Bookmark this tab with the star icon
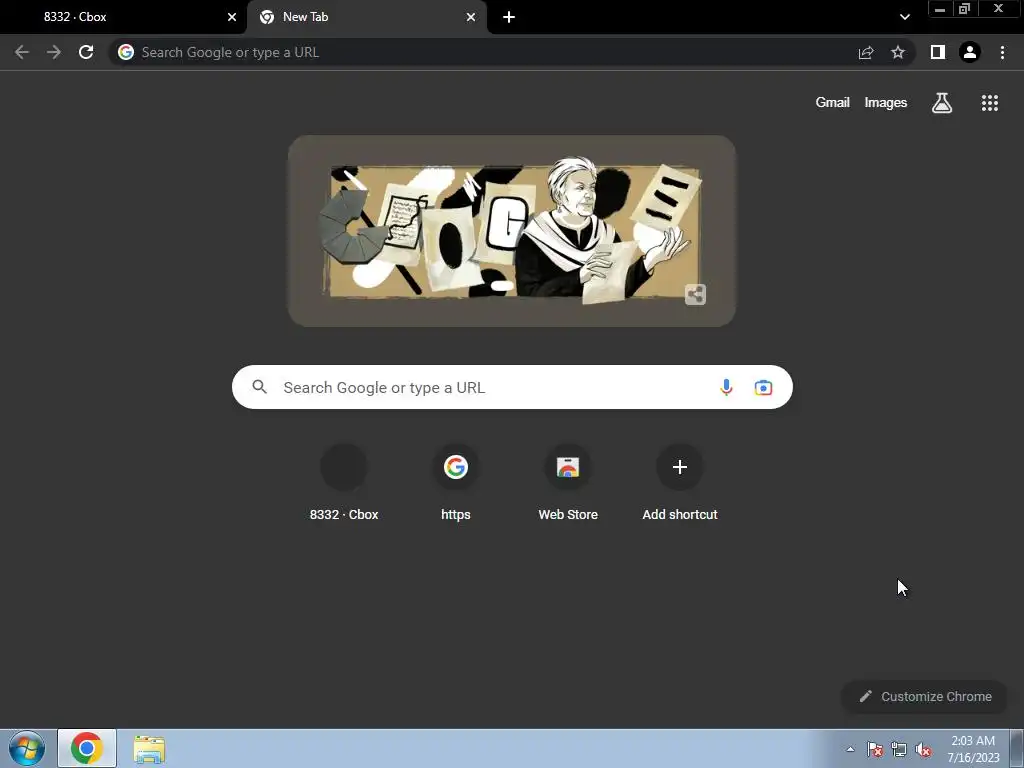The width and height of the screenshot is (1024, 768). 898,52
